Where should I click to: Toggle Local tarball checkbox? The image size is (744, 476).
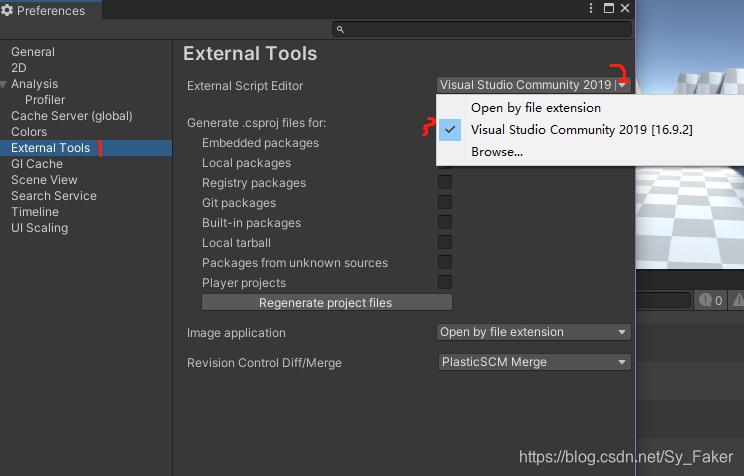[x=445, y=242]
